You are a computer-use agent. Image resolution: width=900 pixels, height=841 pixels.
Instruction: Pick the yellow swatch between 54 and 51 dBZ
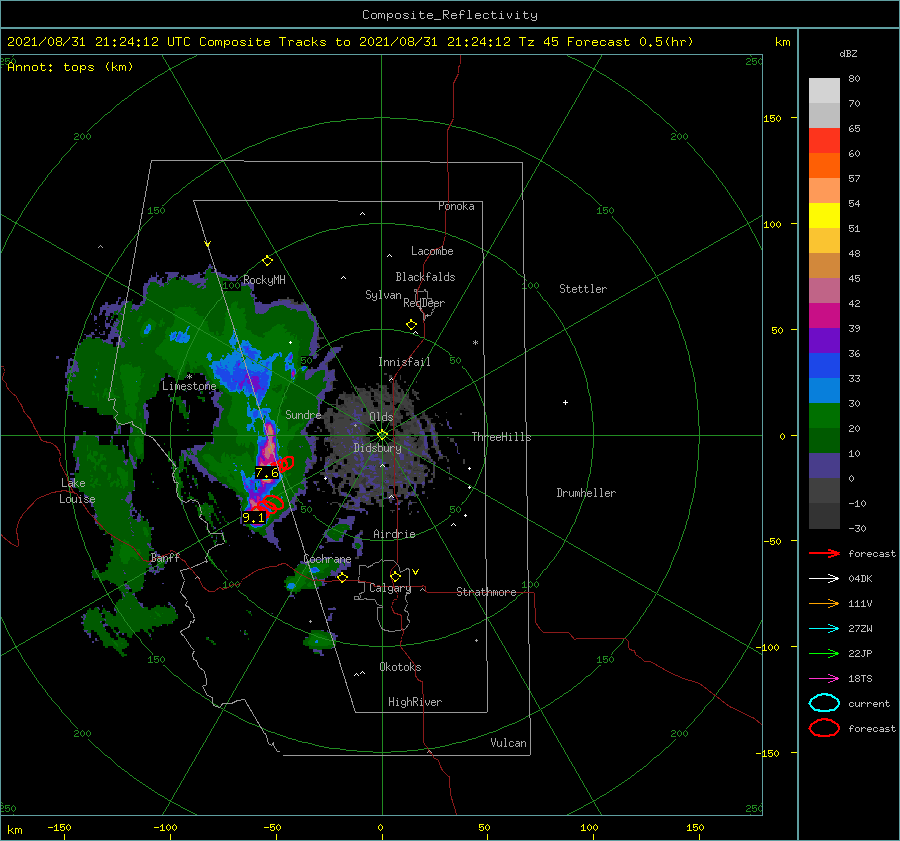click(x=824, y=216)
